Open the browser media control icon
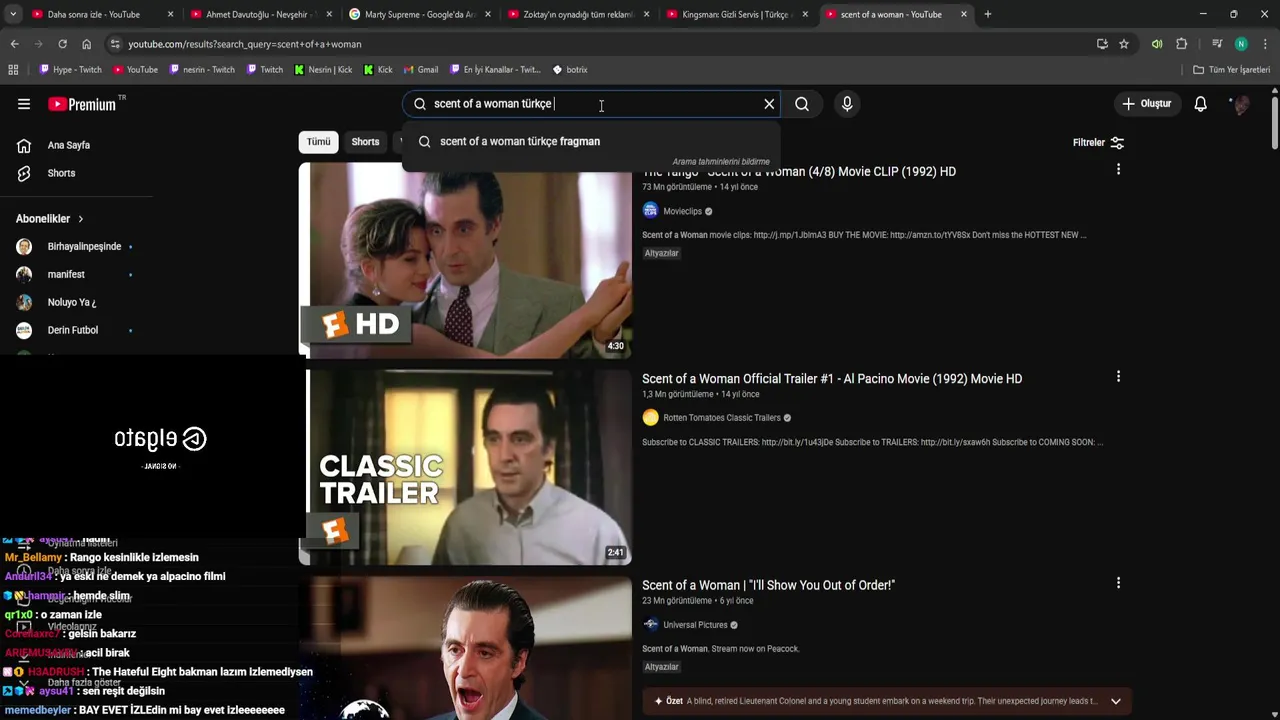 [x=1217, y=44]
